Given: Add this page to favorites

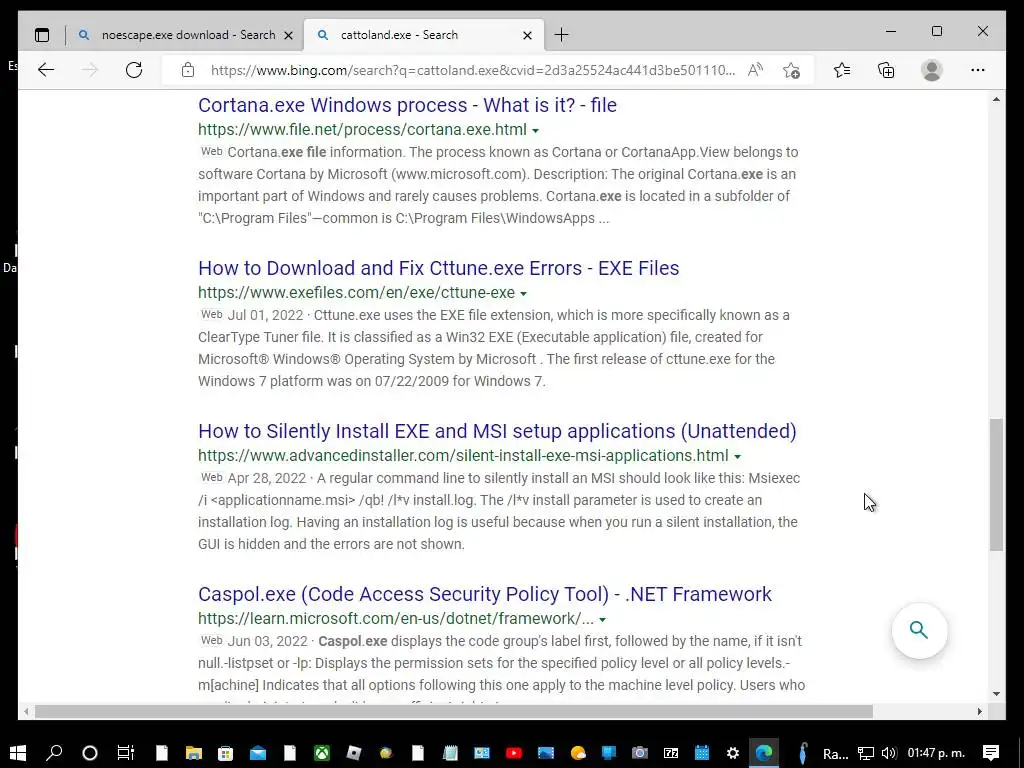Looking at the screenshot, I should [x=792, y=70].
